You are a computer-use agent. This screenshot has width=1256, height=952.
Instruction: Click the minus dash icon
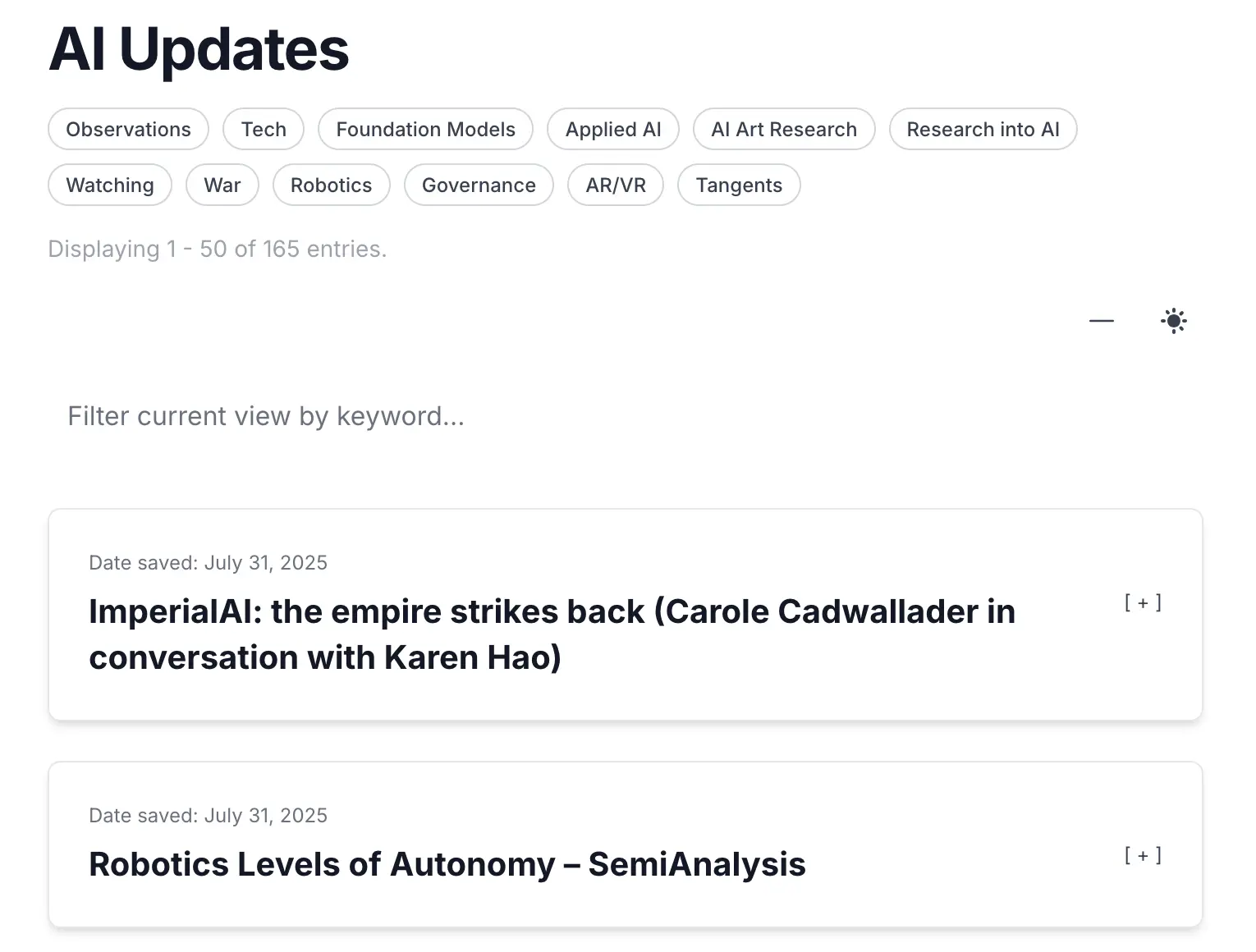[x=1101, y=320]
